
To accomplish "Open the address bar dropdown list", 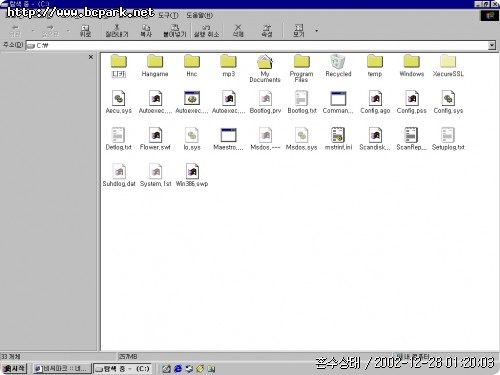I will point(492,45).
